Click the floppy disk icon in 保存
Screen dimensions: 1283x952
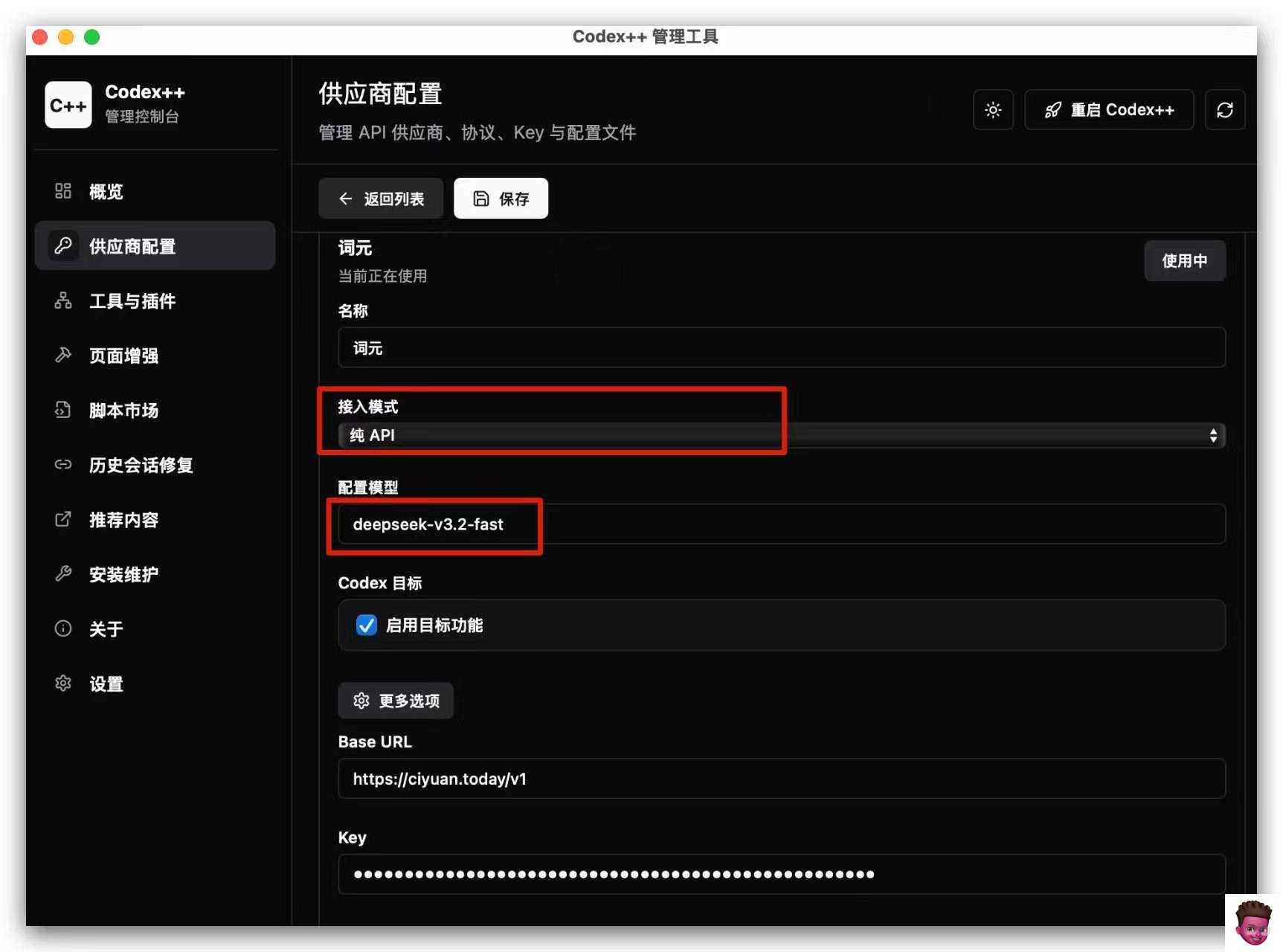[481, 199]
